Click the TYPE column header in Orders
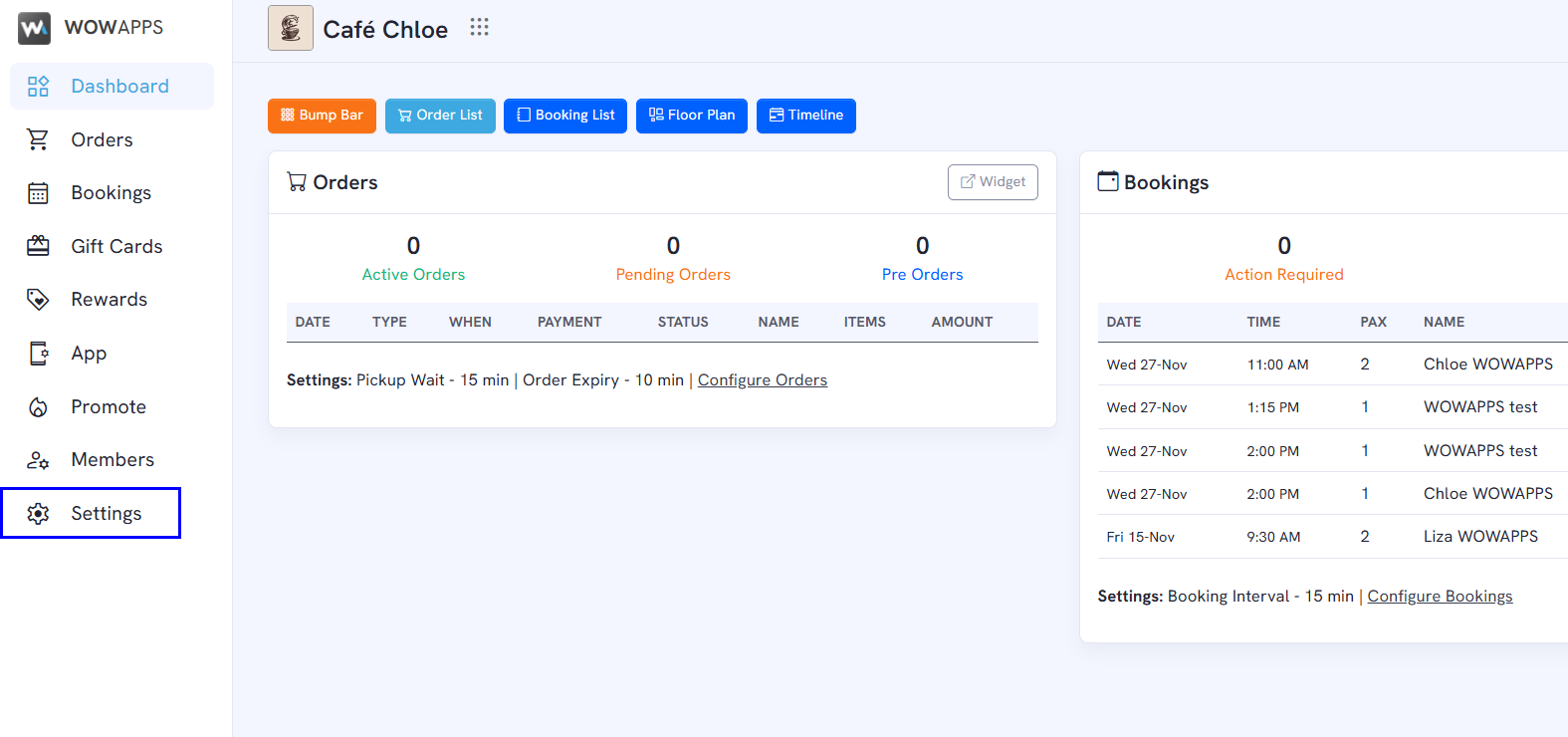The image size is (1568, 737). pos(389,323)
